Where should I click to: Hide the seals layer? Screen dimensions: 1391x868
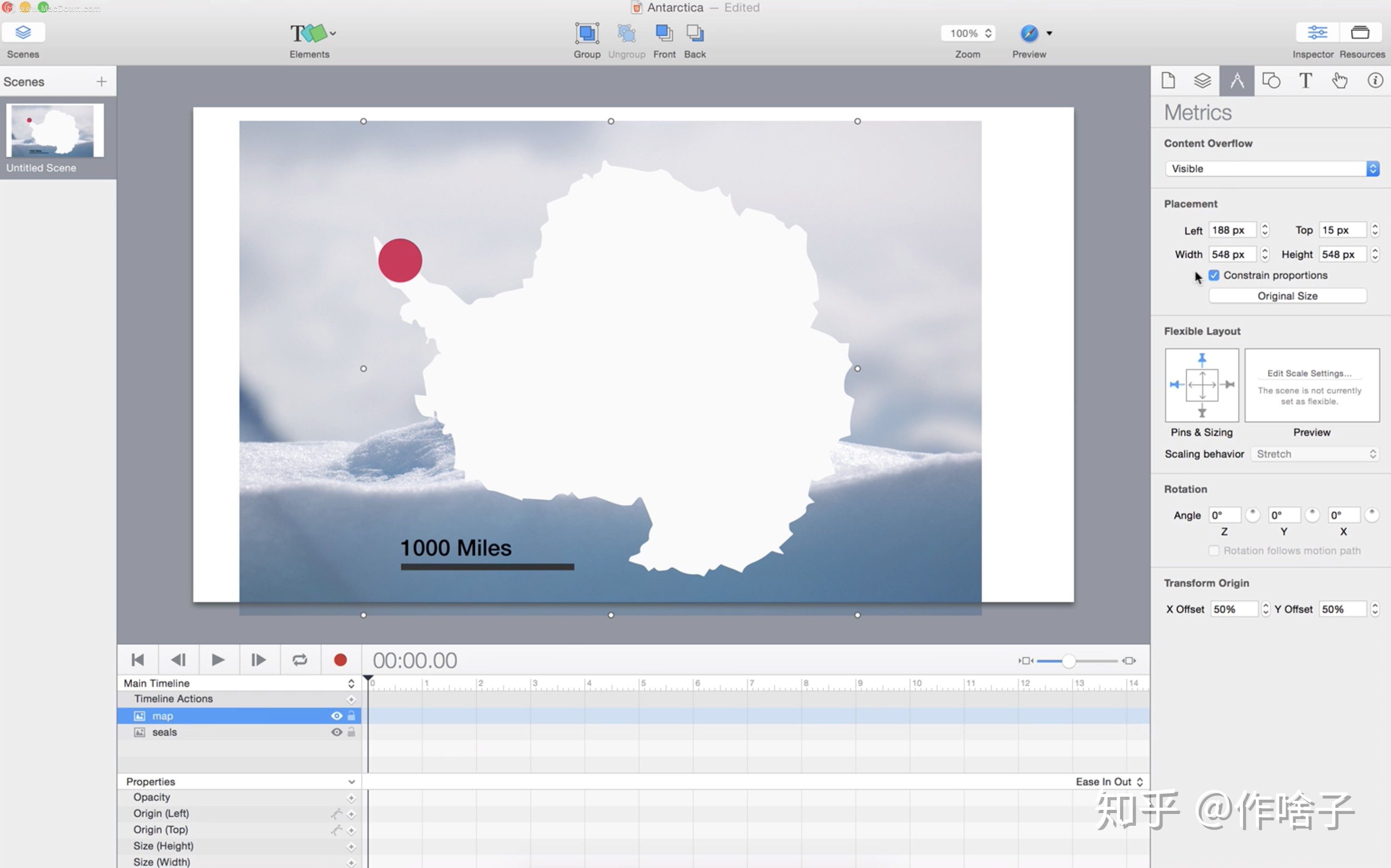coord(337,733)
